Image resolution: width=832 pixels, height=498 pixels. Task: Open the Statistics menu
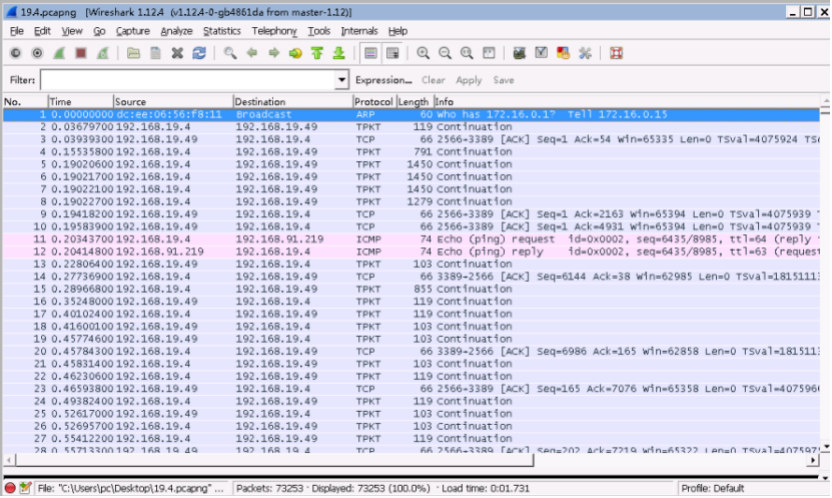(222, 31)
